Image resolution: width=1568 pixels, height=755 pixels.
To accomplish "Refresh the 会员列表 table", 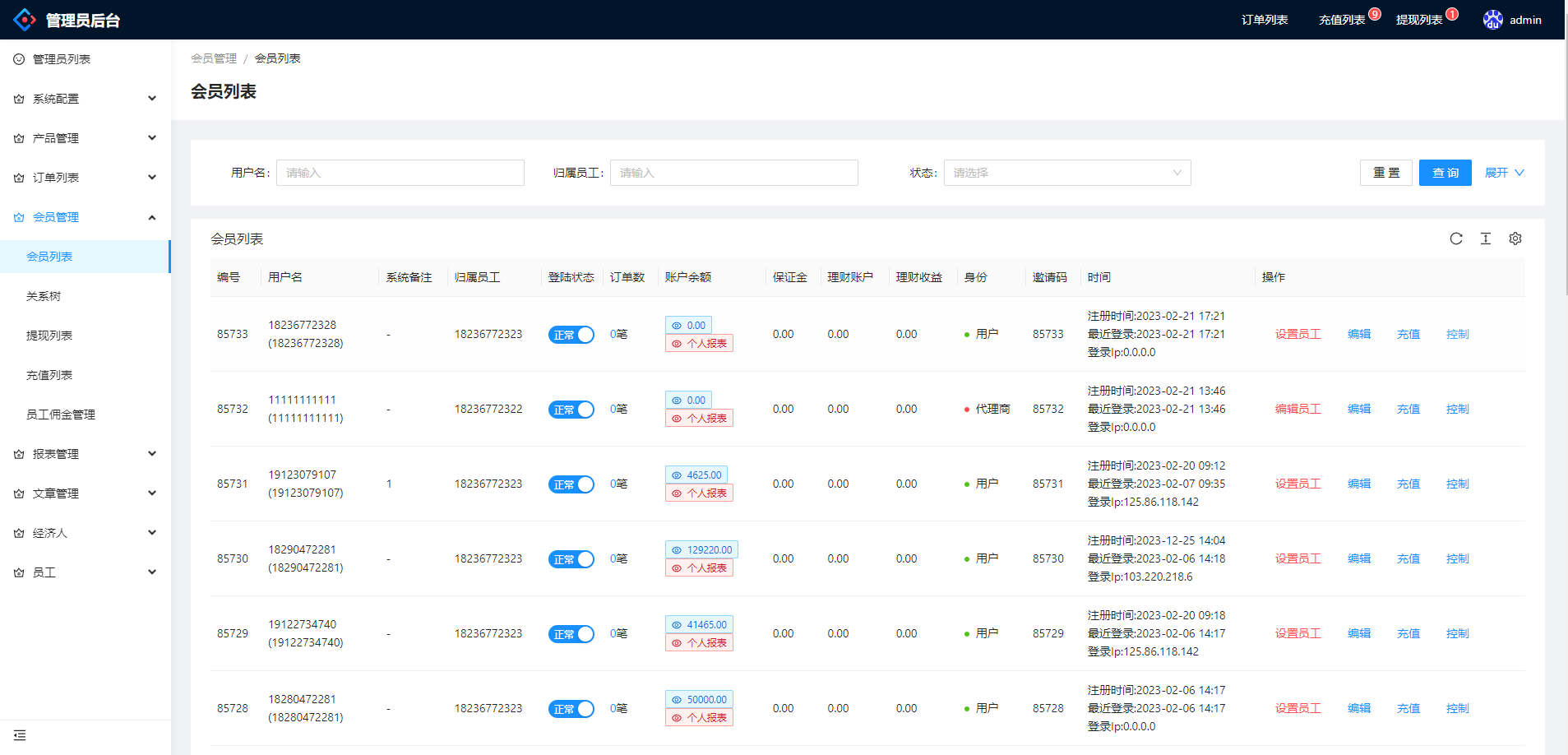I will (x=1456, y=239).
